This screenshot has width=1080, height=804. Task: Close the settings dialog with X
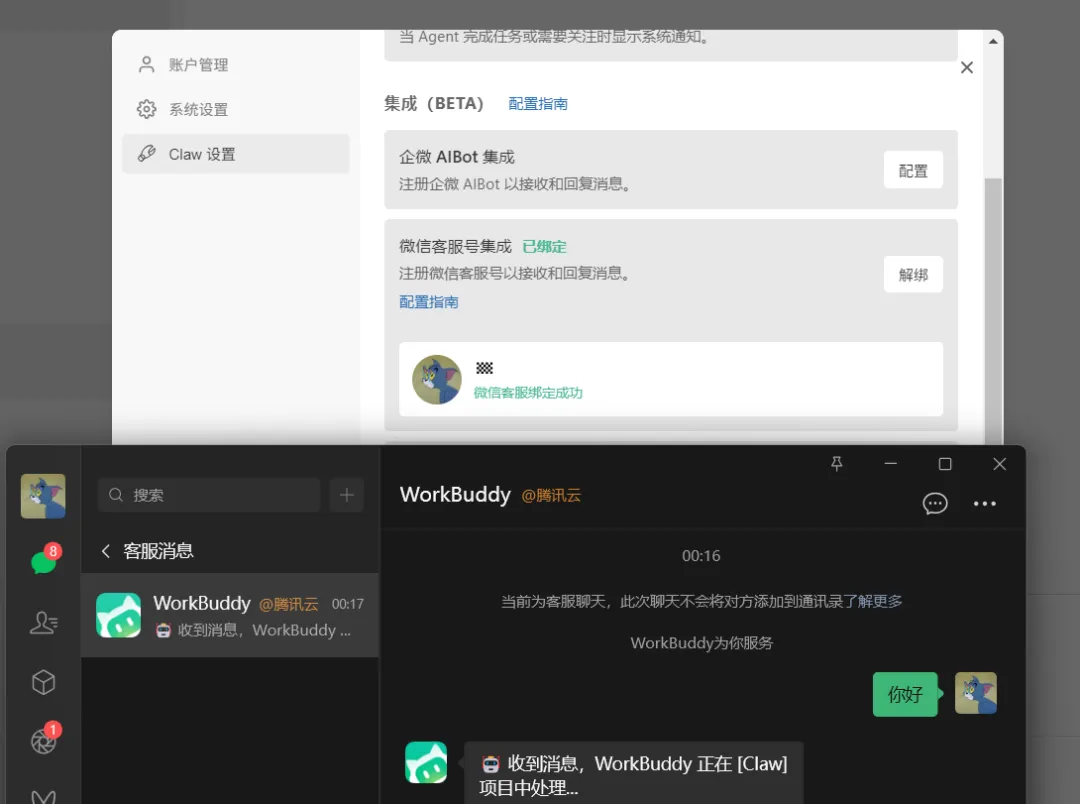966,68
